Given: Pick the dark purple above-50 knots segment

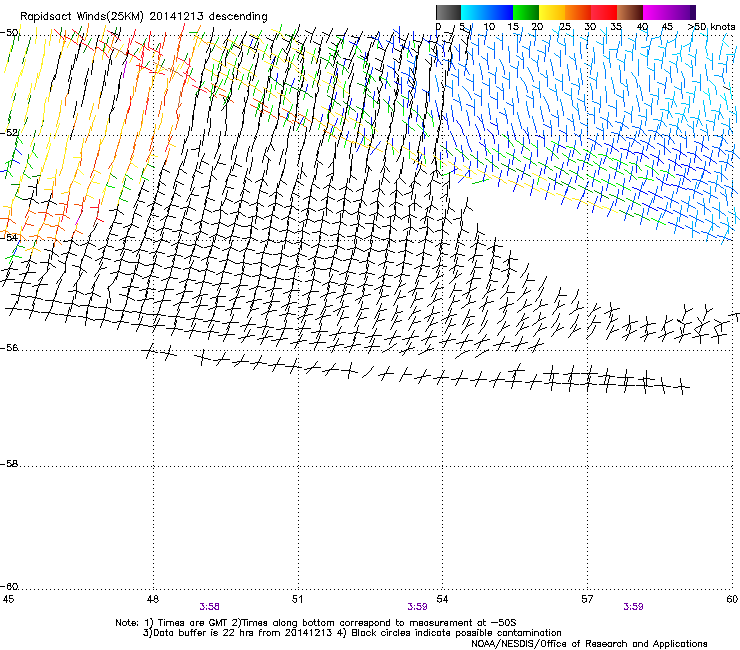Looking at the screenshot, I should tap(693, 12).
